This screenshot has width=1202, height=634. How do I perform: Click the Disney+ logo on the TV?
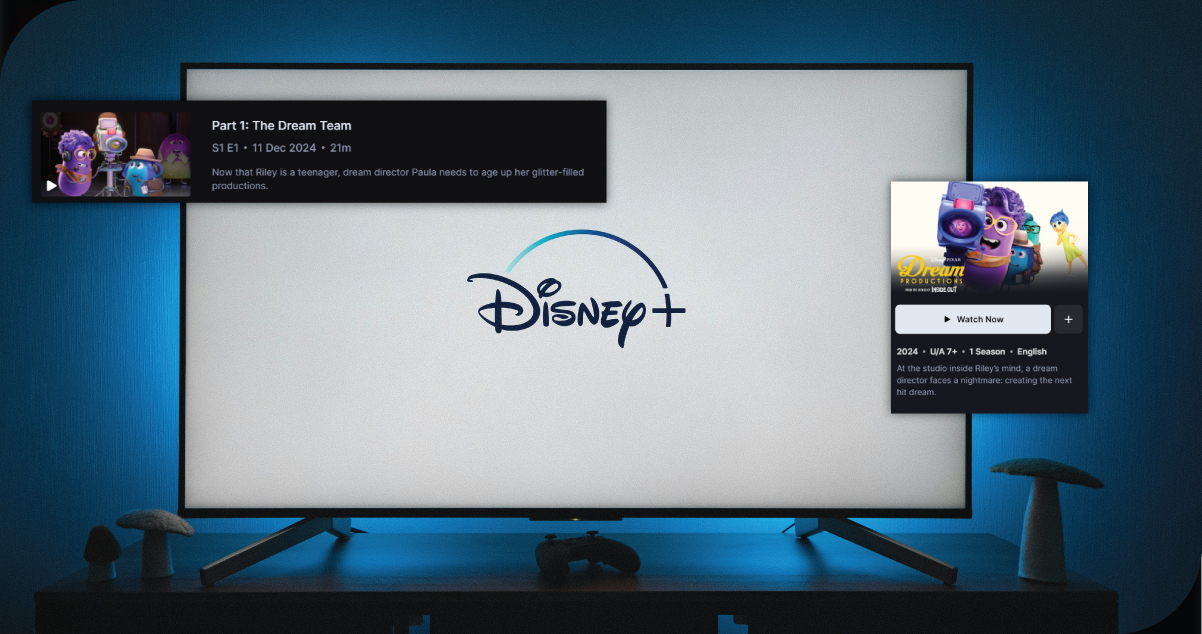[575, 290]
